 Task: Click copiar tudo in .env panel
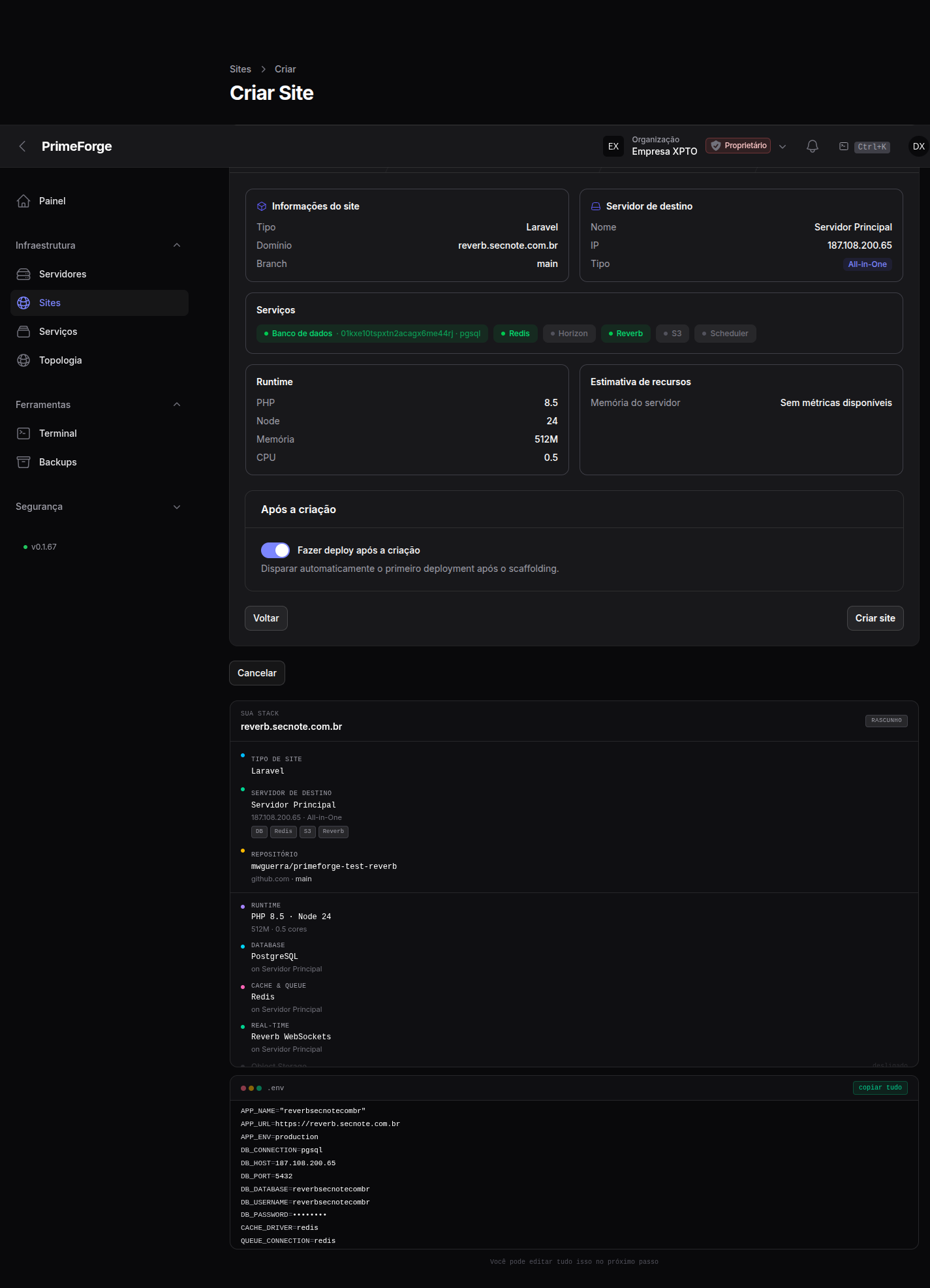[880, 1088]
